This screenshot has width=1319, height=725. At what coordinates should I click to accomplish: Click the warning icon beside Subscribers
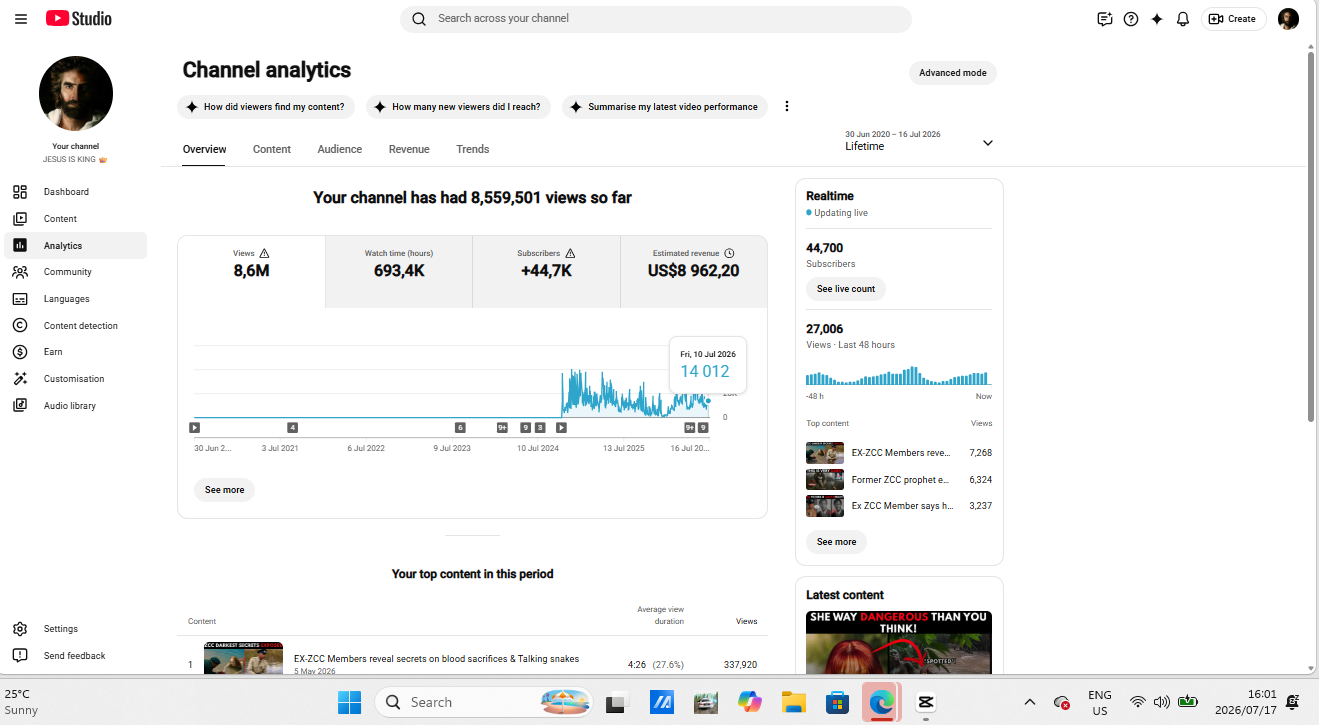tap(570, 254)
